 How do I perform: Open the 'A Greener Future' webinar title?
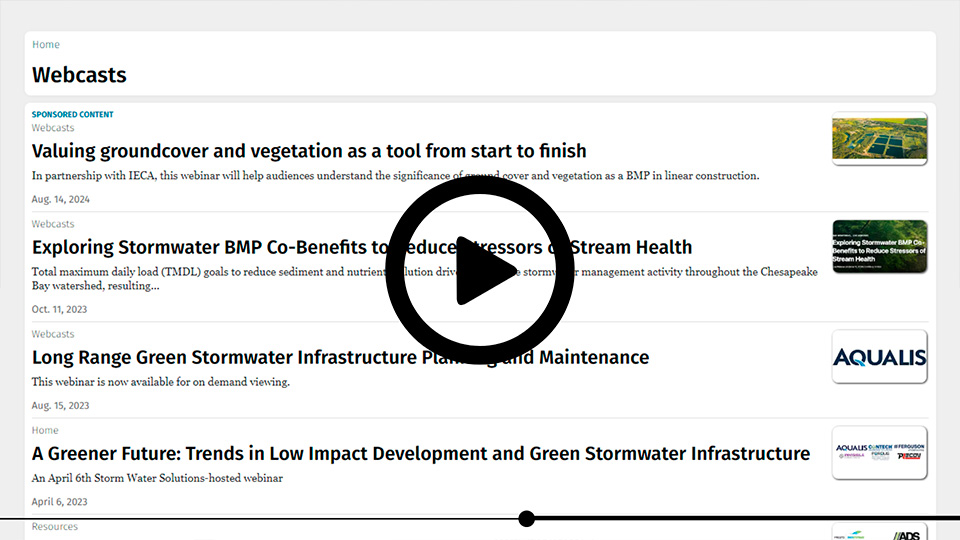[420, 454]
